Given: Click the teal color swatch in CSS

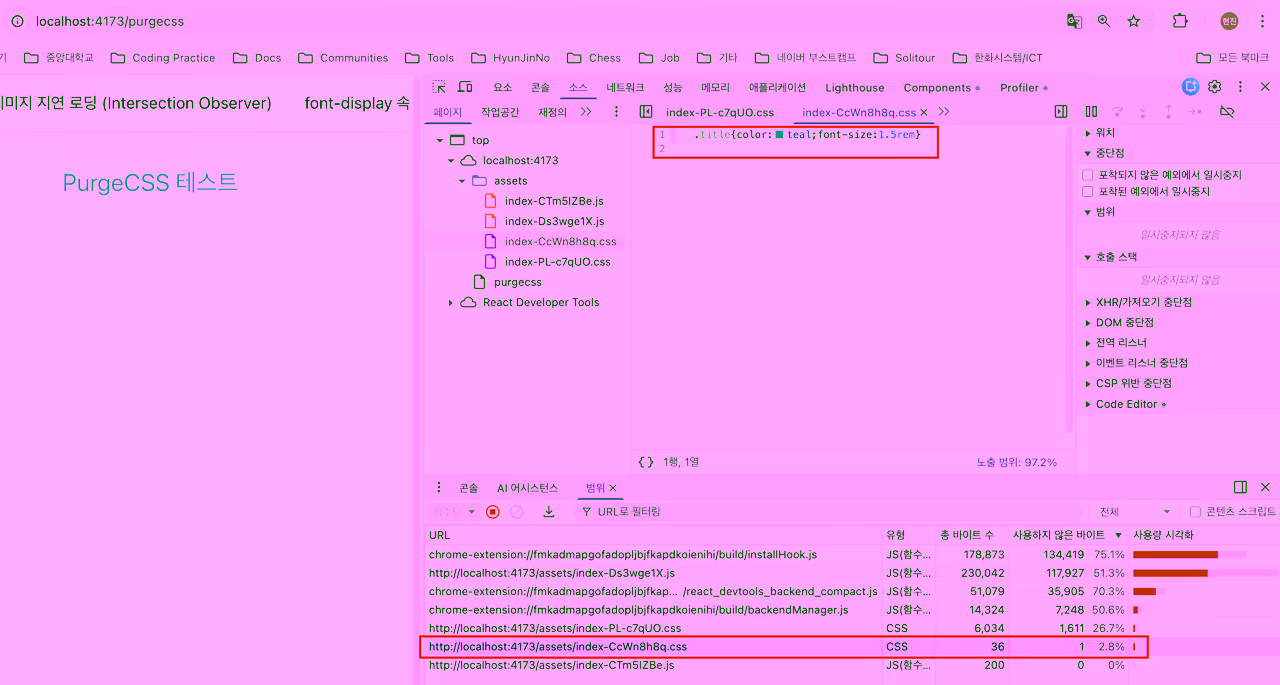Looking at the screenshot, I should coord(779,134).
